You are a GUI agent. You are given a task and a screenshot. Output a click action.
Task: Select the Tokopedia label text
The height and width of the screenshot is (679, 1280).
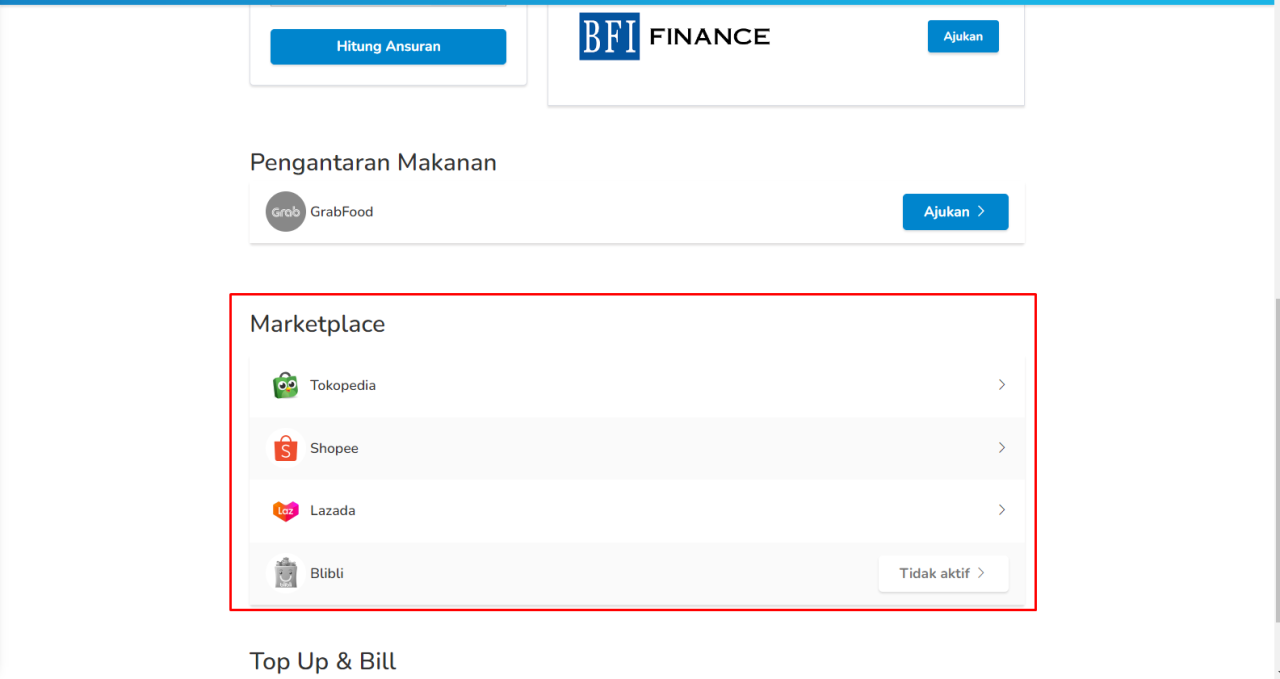point(343,385)
